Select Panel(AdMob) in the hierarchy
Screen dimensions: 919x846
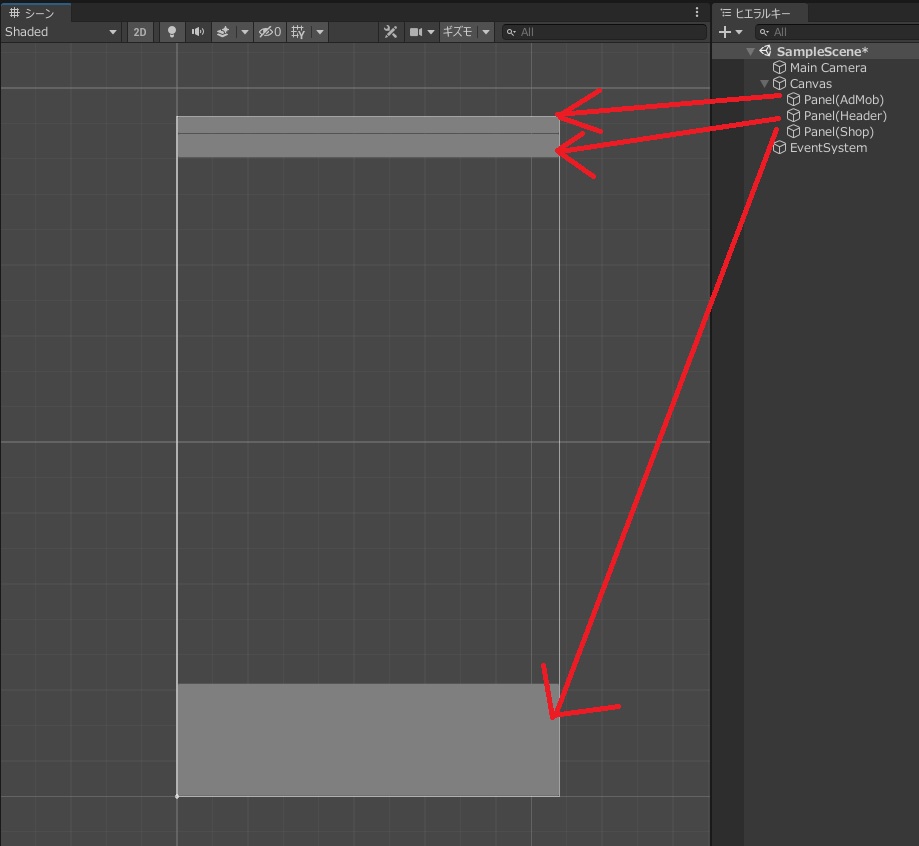pos(843,100)
